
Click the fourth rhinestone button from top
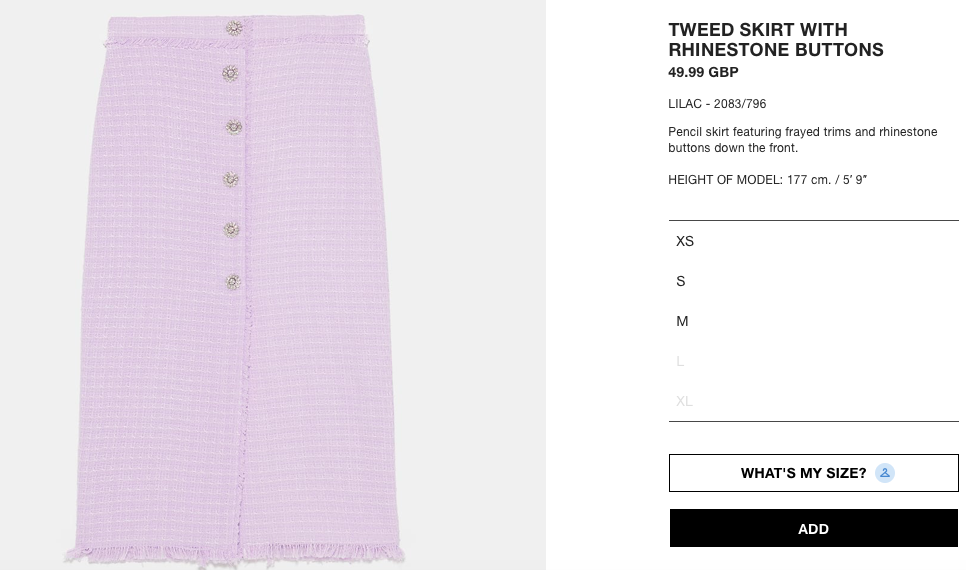(231, 180)
